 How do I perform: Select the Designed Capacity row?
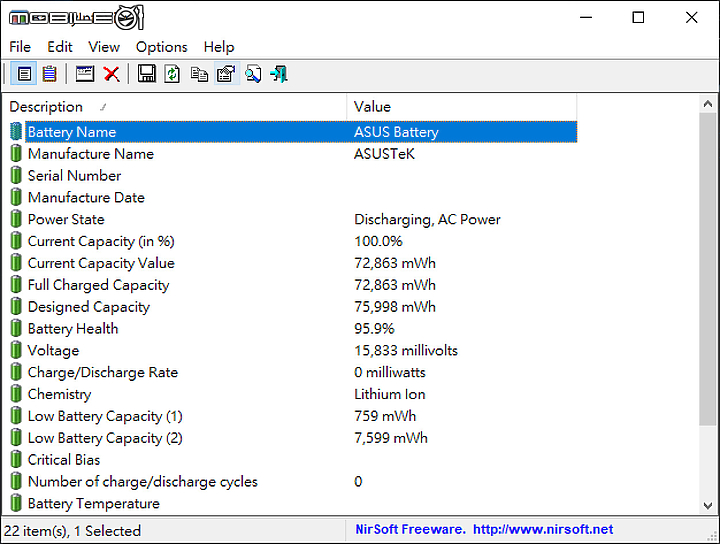click(88, 307)
